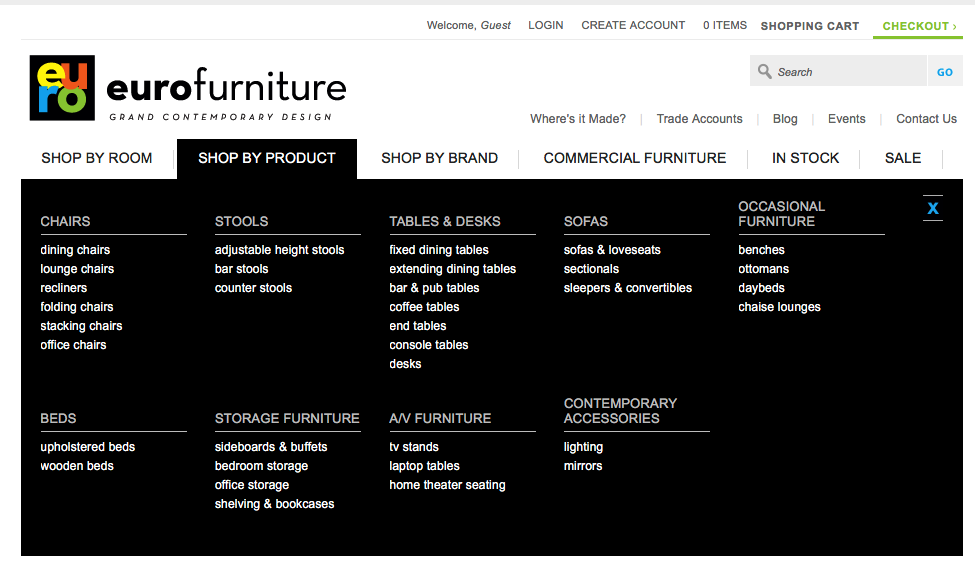Image resolution: width=975 pixels, height=566 pixels.
Task: Select coffee tables in Tables & Desks
Action: pos(424,307)
